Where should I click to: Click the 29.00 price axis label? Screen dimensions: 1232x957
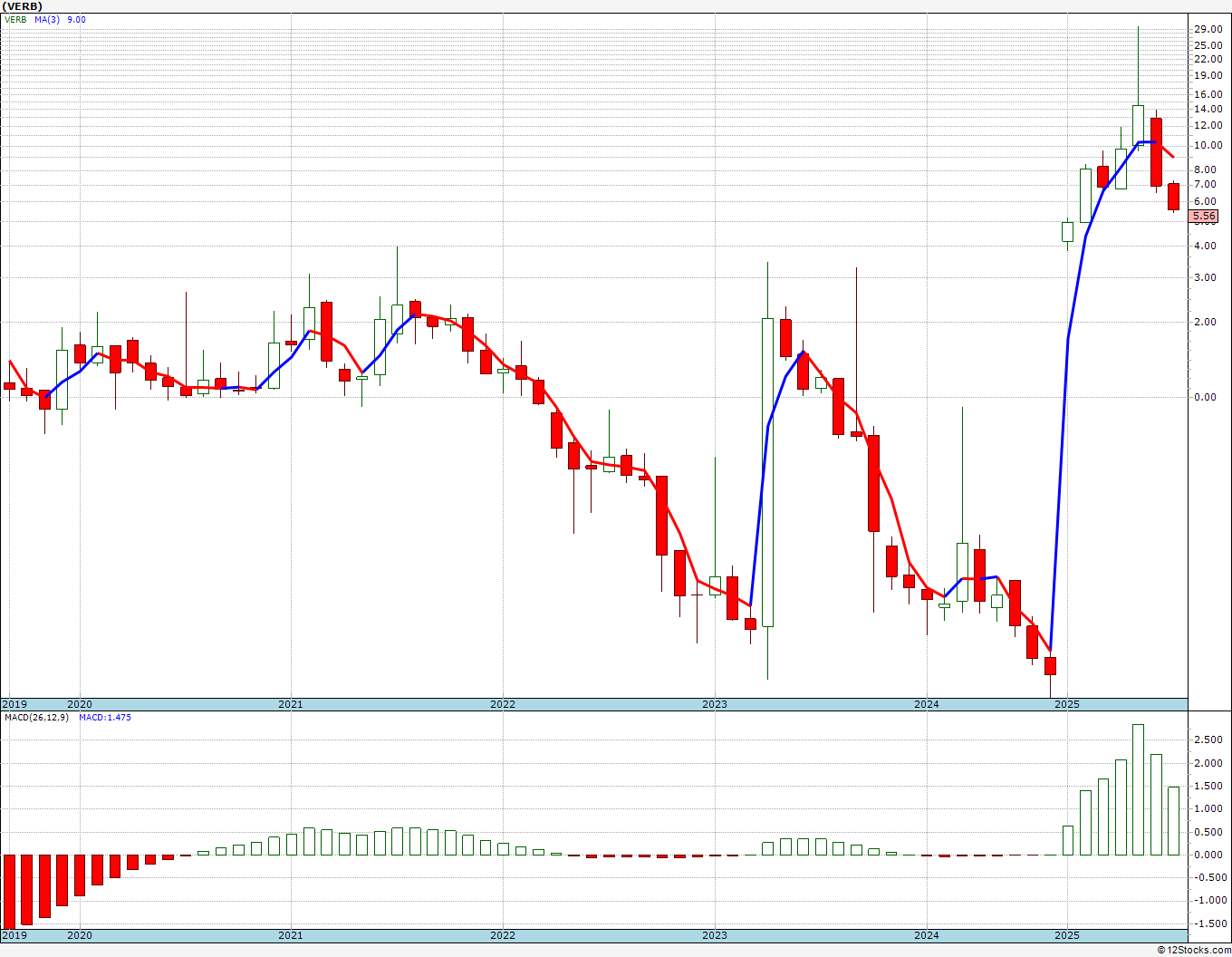1208,29
